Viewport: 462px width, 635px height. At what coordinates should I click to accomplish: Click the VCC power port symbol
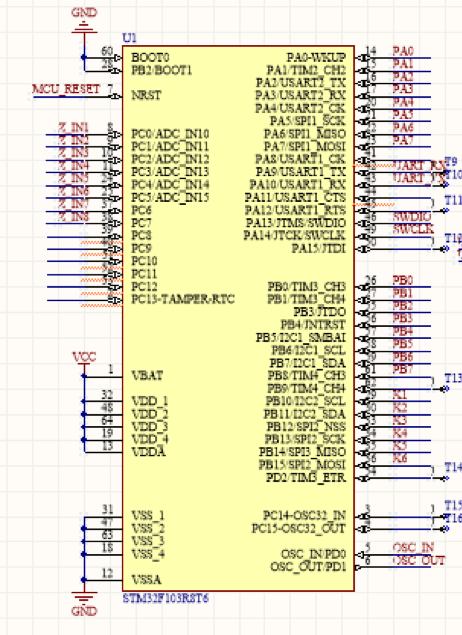(84, 357)
